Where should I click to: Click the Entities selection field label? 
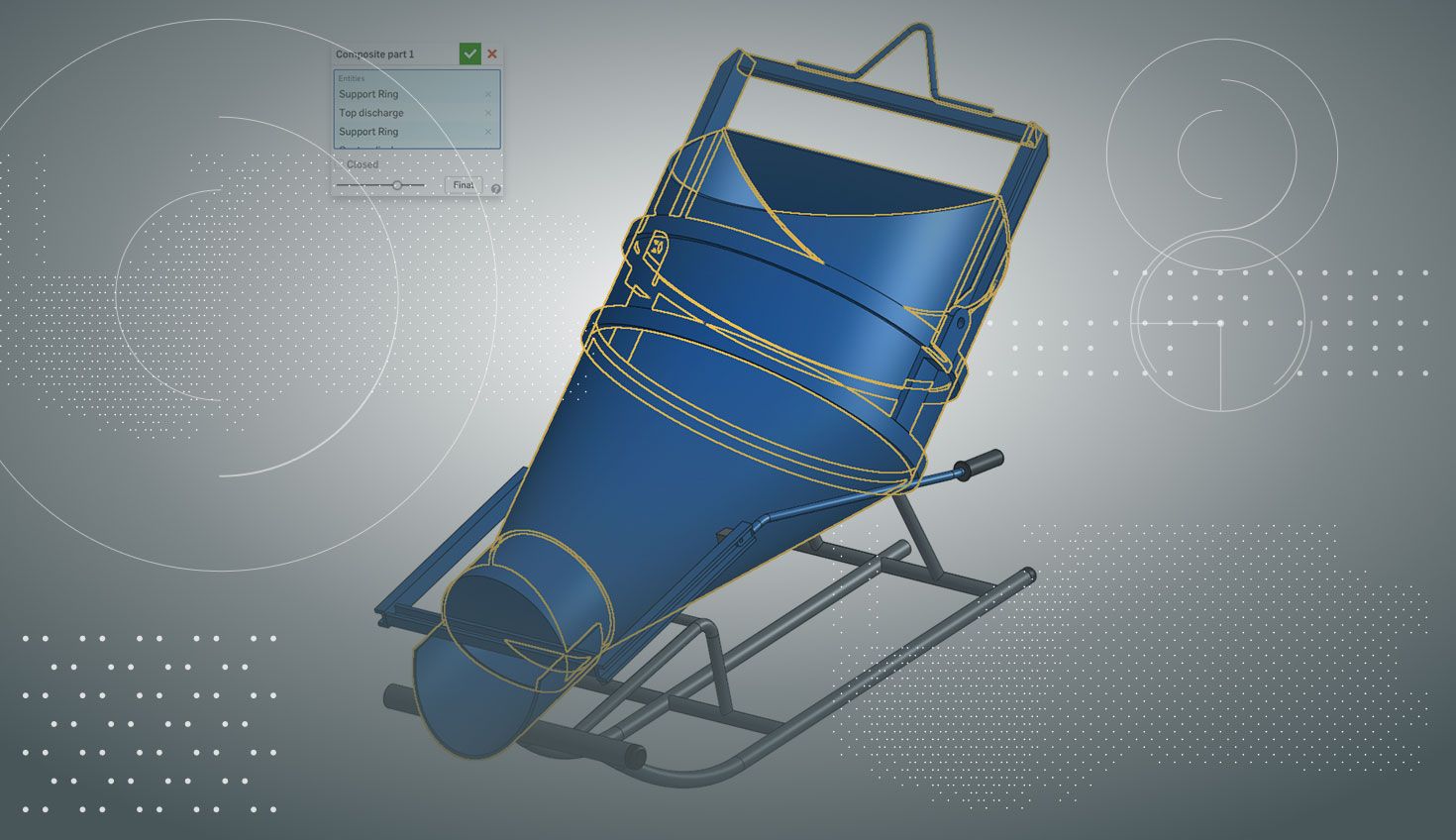[352, 78]
